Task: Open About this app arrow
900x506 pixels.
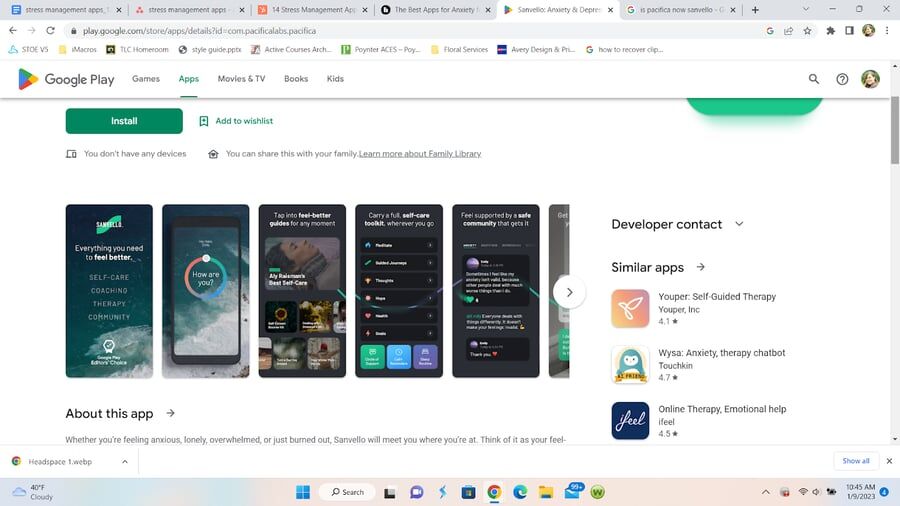Action: pos(170,413)
